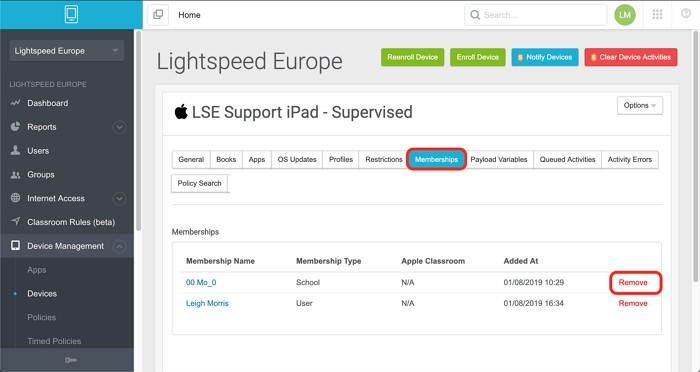This screenshot has width=700, height=372.
Task: Click the 01/08/2019 16:34 date cell
Action: pyautogui.click(x=533, y=303)
